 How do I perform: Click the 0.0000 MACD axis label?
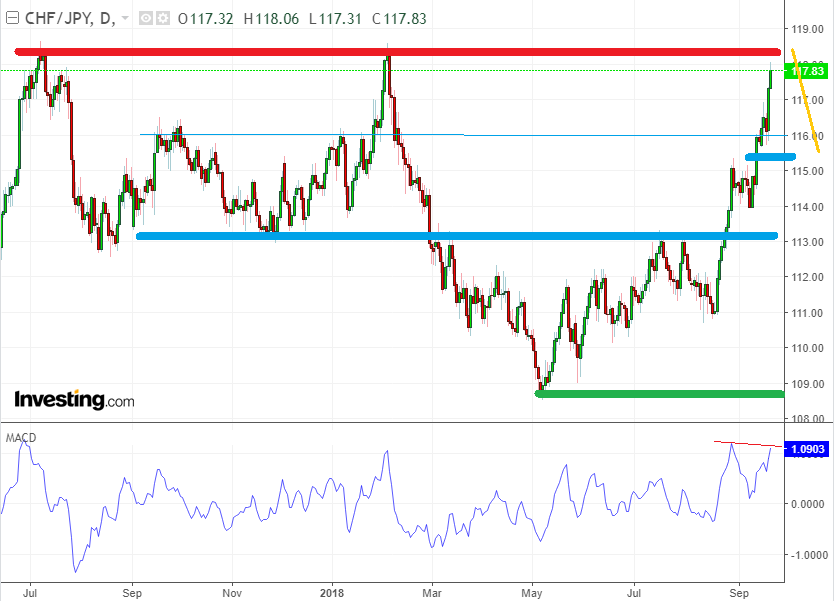click(809, 504)
